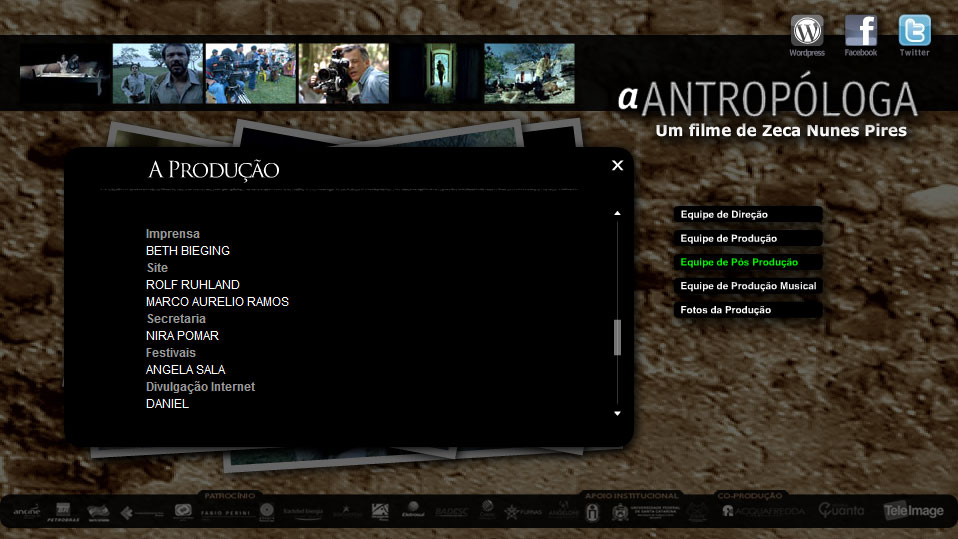Click the 'Secretaria' credit heading

176,319
